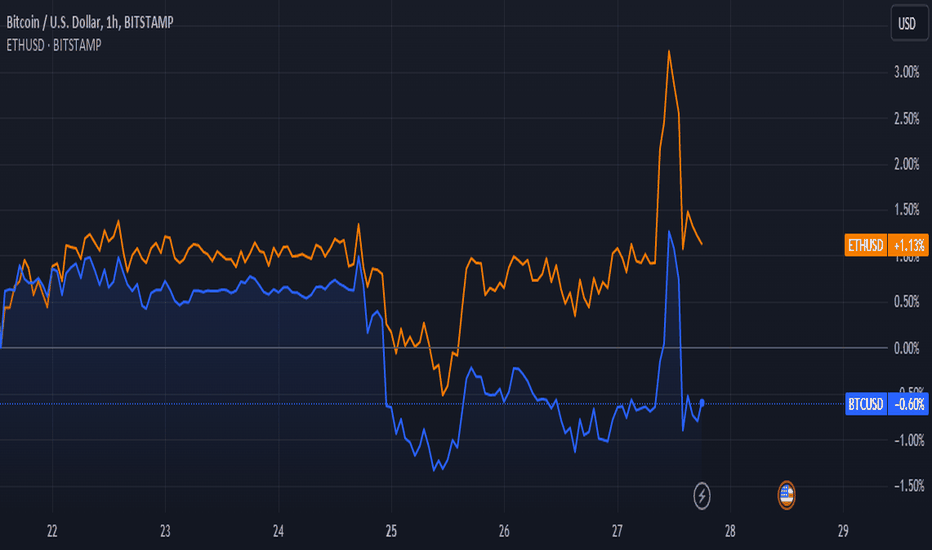Click the 1.50% price scale label
Image resolution: width=932 pixels, height=550 pixels.
tap(907, 209)
